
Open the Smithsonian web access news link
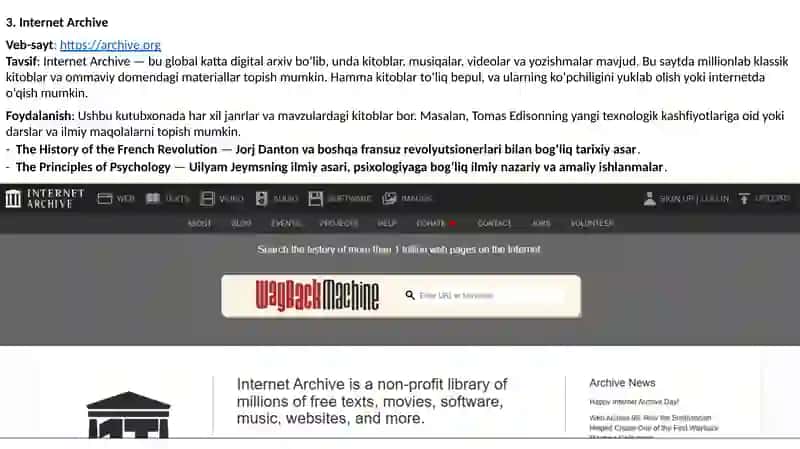654,428
